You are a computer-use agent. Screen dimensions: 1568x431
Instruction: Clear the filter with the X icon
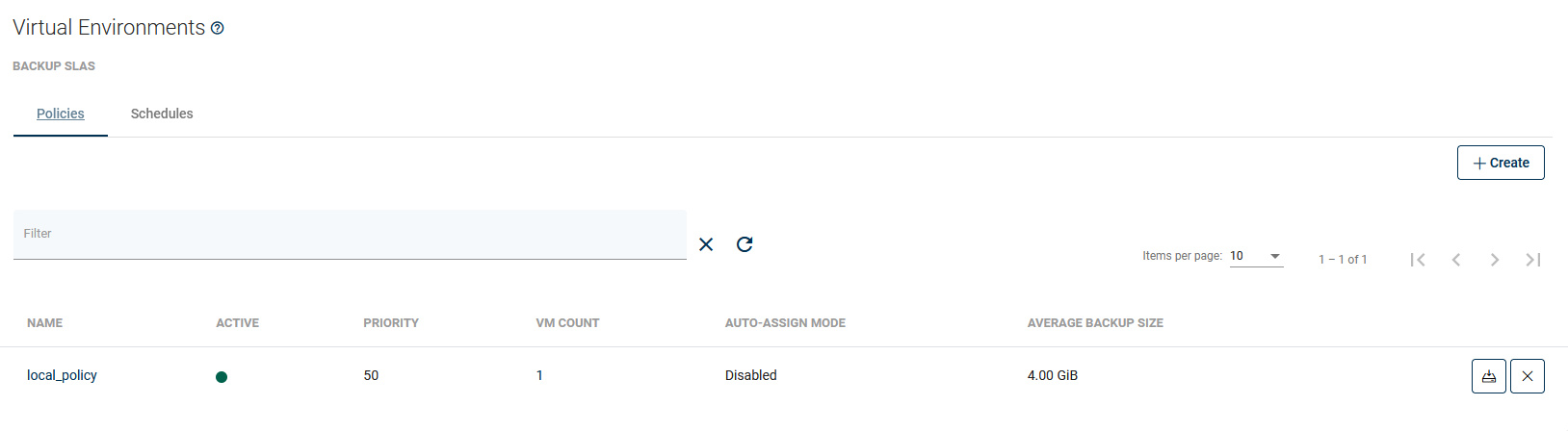[x=706, y=244]
